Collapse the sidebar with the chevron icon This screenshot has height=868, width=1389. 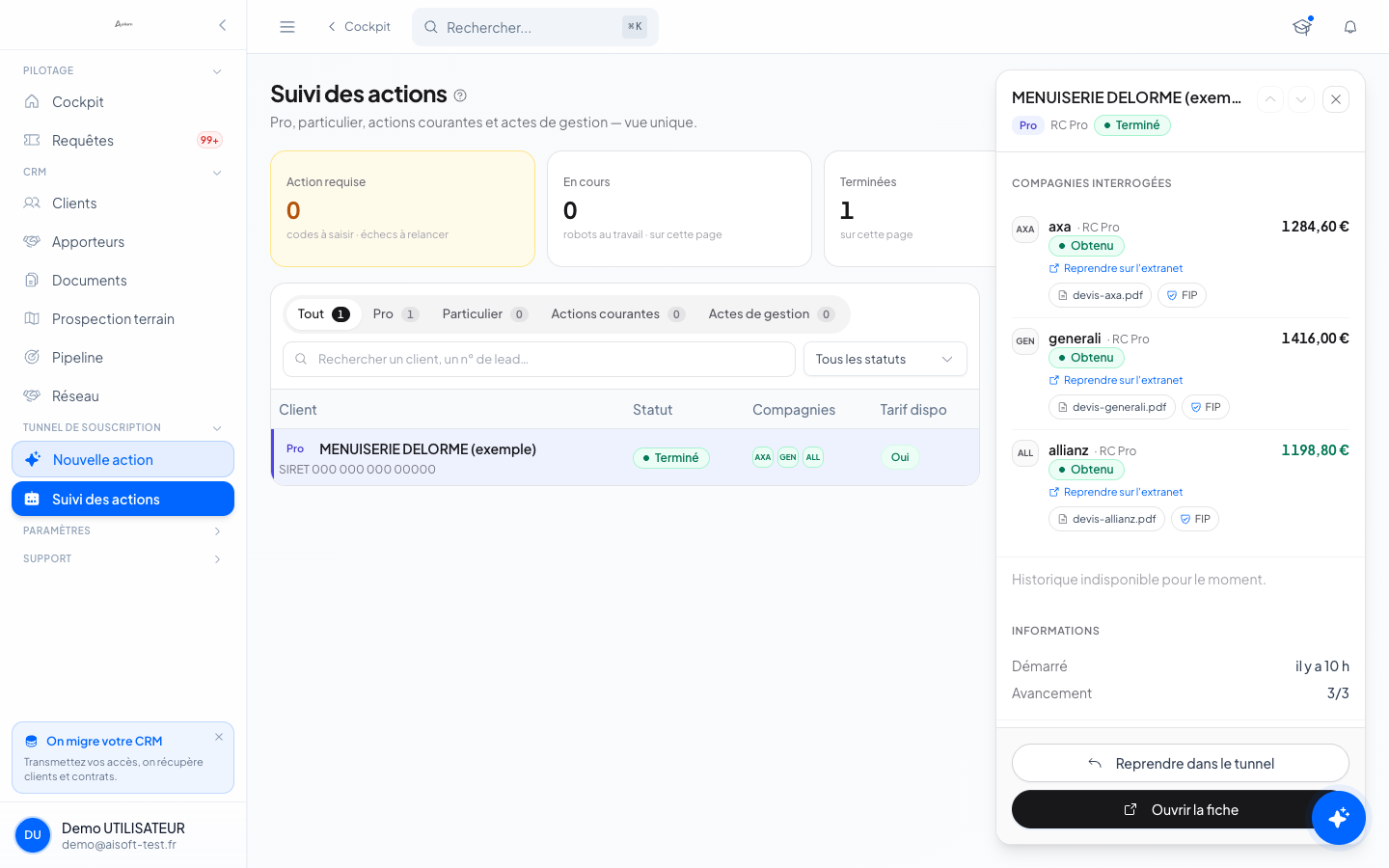[x=222, y=25]
